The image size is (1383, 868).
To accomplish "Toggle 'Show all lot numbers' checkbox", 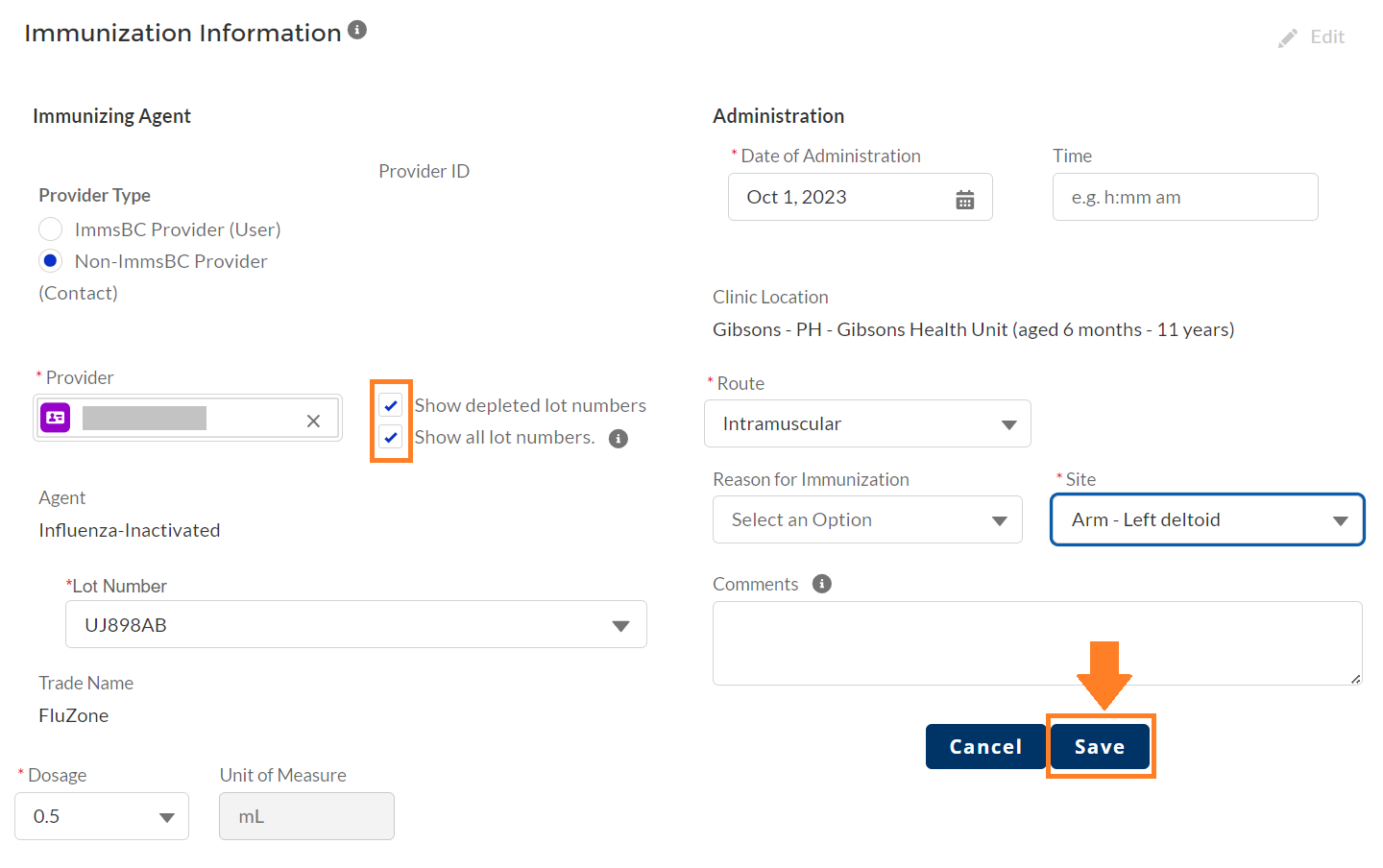I will [x=391, y=437].
